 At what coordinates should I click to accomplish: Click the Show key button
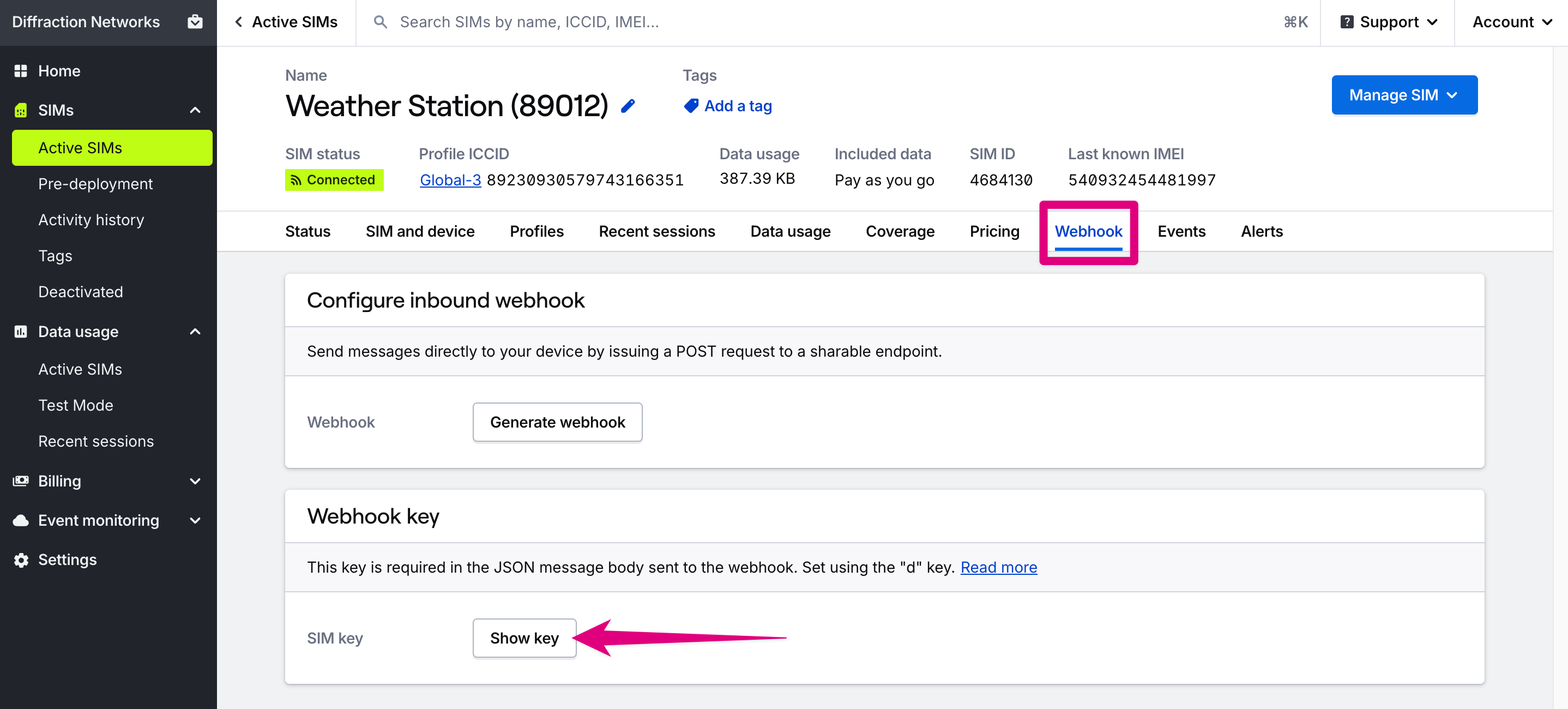[524, 638]
